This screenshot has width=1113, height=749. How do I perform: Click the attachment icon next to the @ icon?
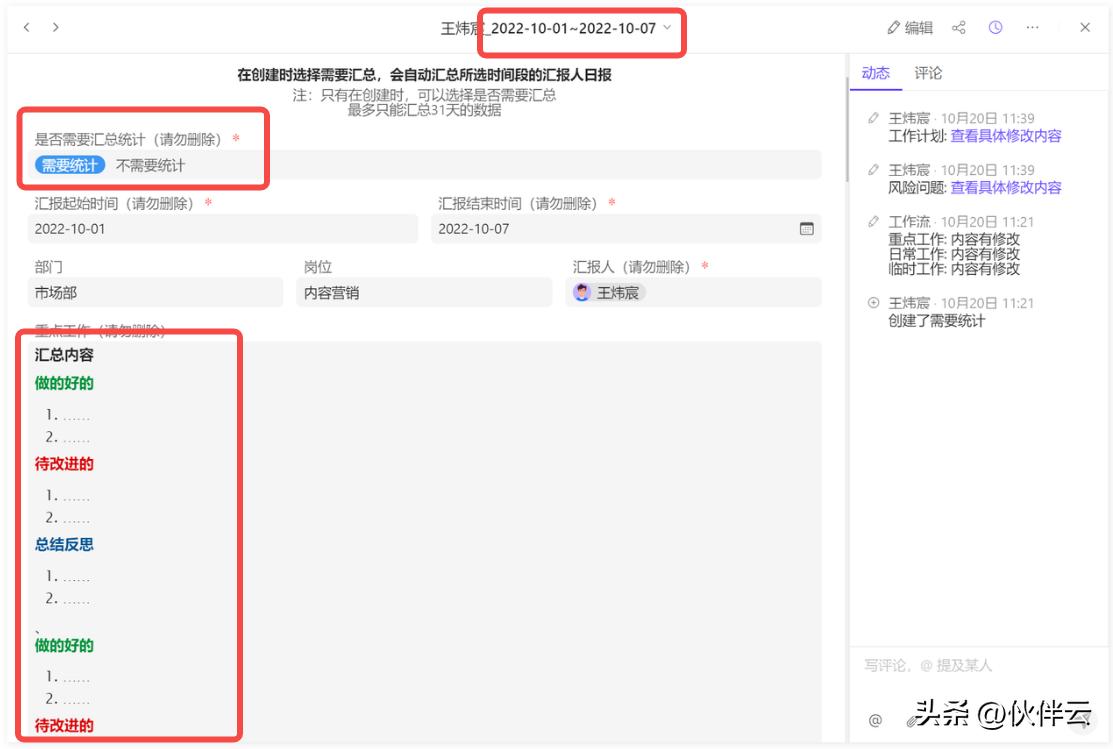910,719
